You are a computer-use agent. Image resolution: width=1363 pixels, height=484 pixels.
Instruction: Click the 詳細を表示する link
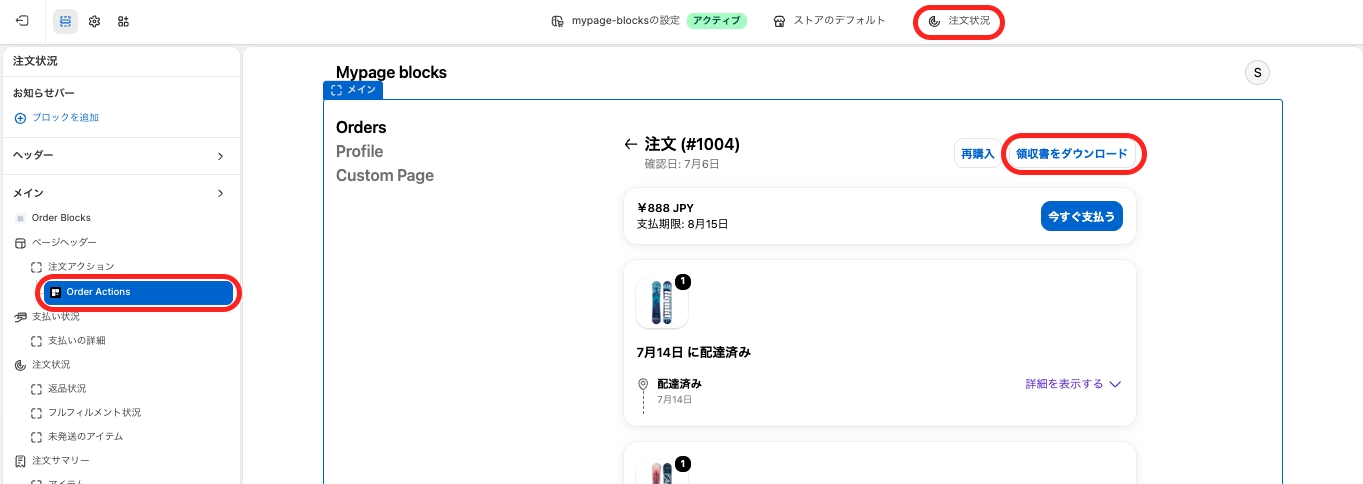1064,384
